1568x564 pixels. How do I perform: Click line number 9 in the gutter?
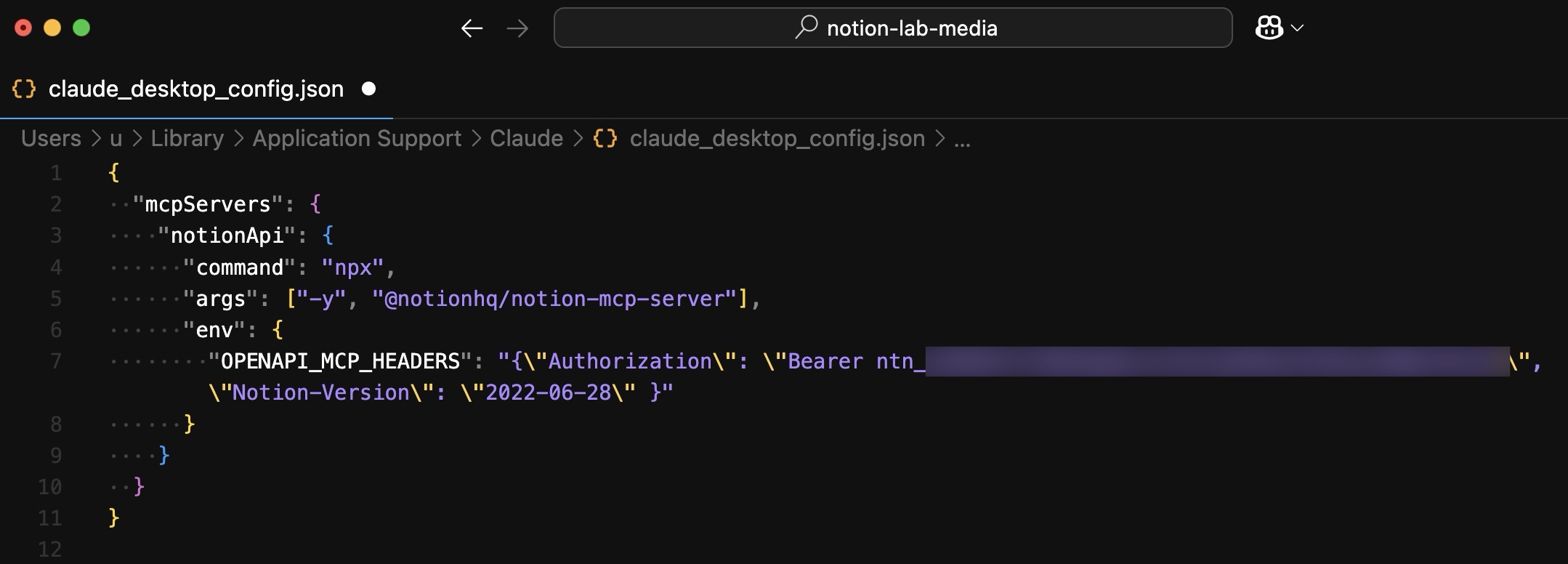(x=56, y=455)
